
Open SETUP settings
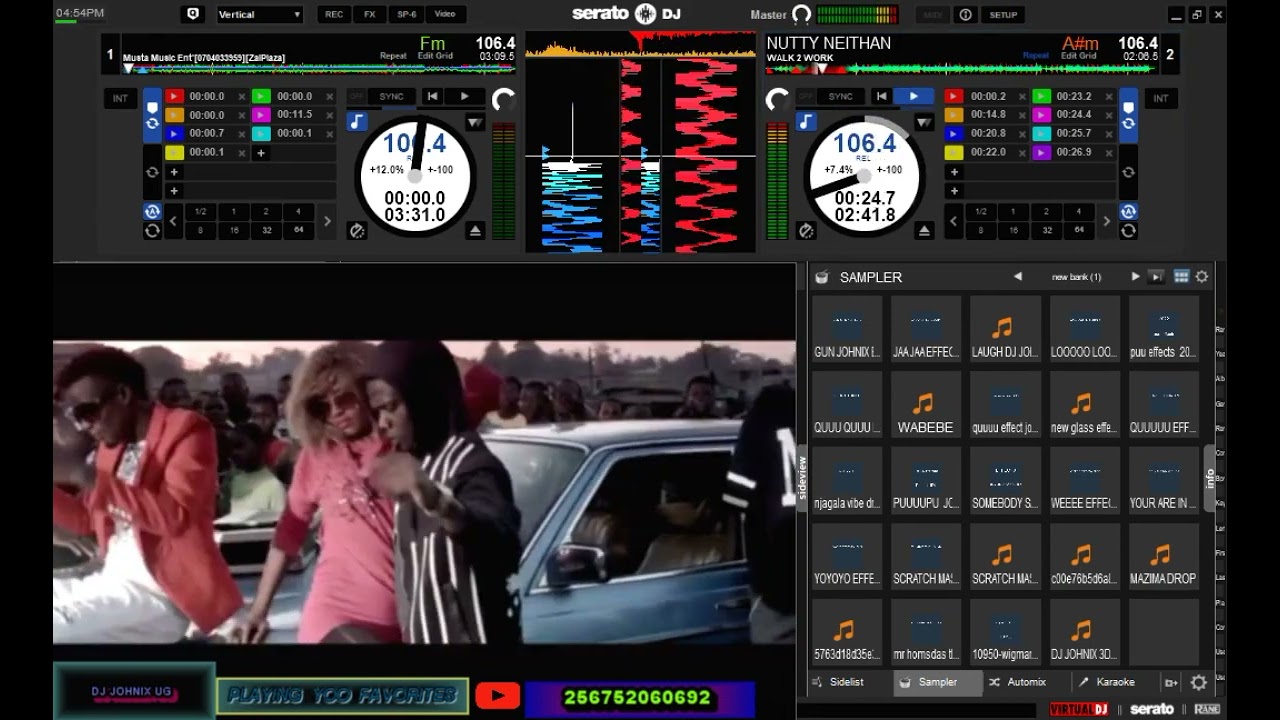[x=1003, y=15]
